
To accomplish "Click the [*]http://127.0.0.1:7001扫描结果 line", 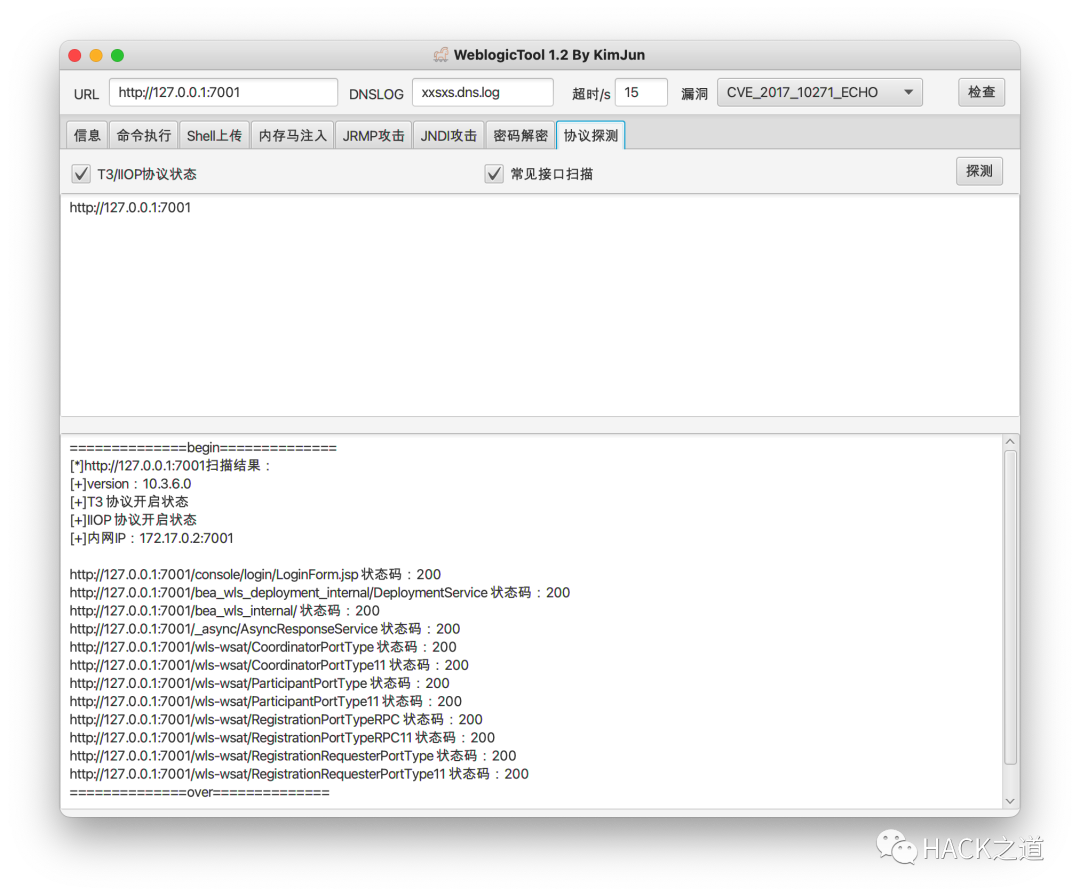I will (x=170, y=466).
